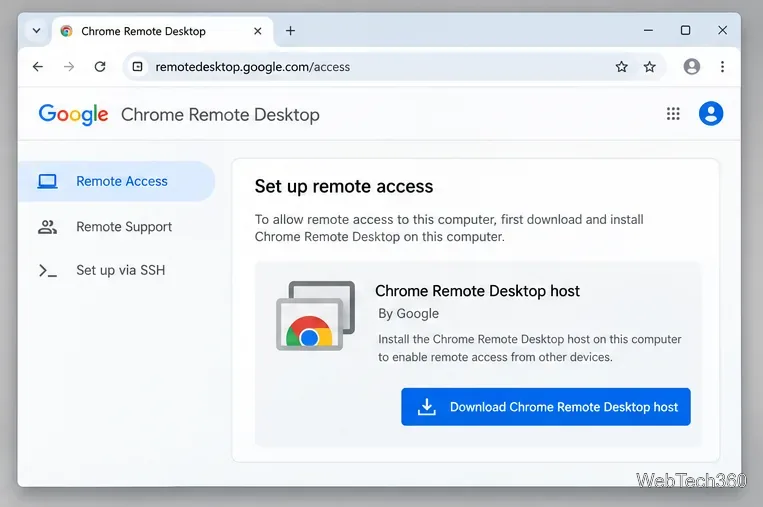This screenshot has width=763, height=507.
Task: Open the Chrome profile avatar in toolbar
Action: (691, 66)
